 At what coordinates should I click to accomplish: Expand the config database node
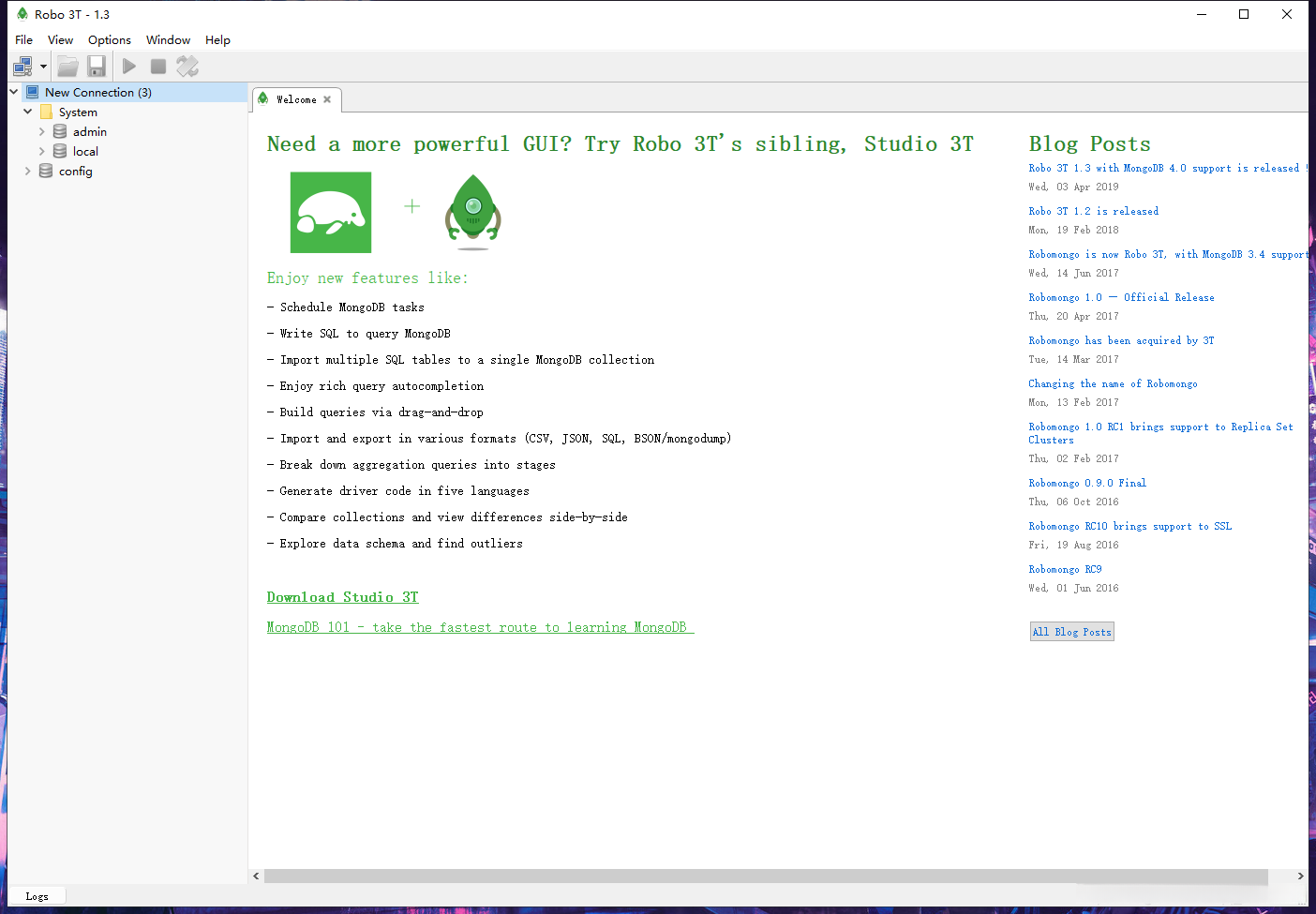[28, 172]
